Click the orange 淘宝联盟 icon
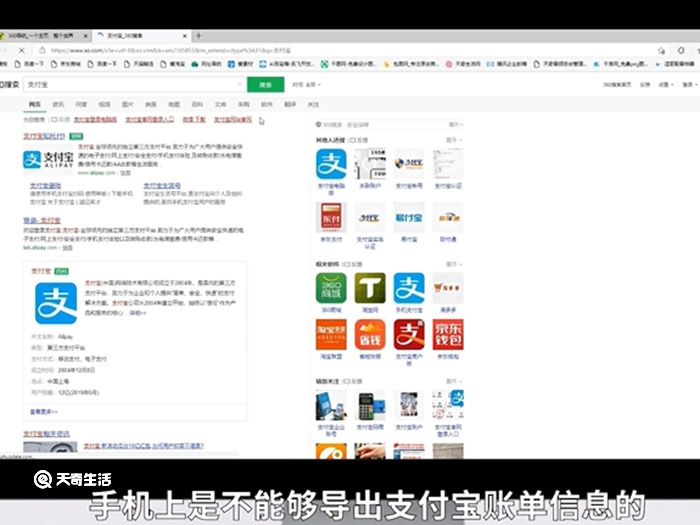Viewport: 700px width, 525px height. tap(331, 334)
